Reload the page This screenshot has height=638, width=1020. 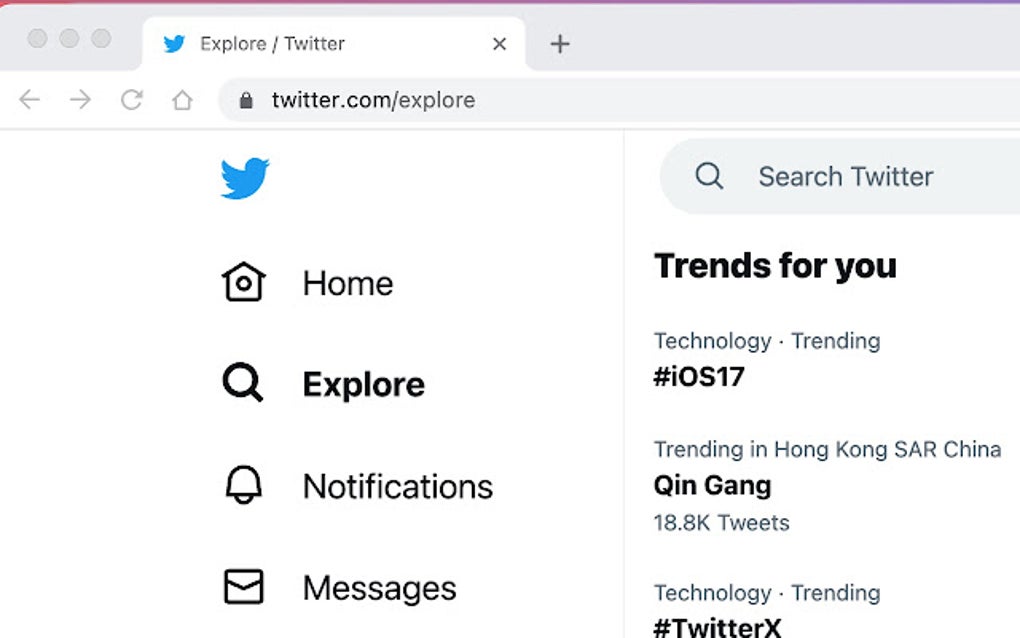[x=131, y=100]
